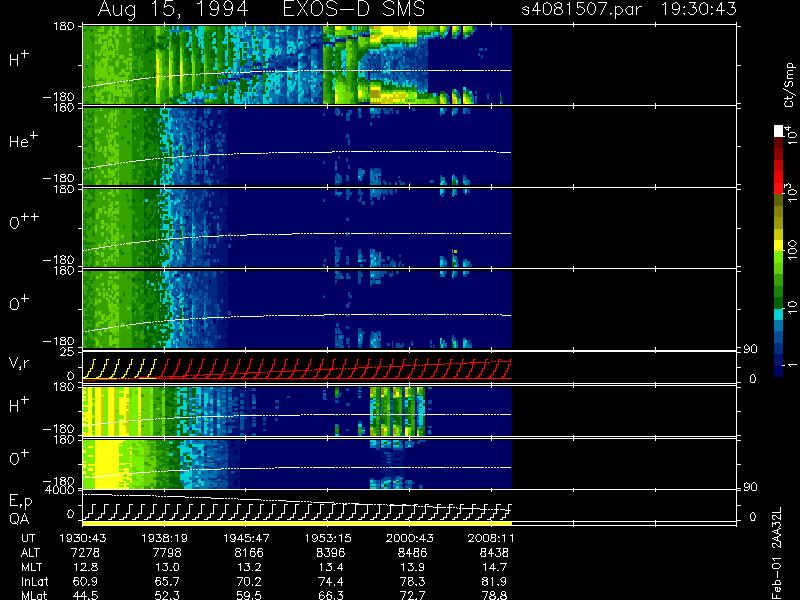Click MLT value '13.2'
The image size is (800, 600).
pyautogui.click(x=249, y=567)
